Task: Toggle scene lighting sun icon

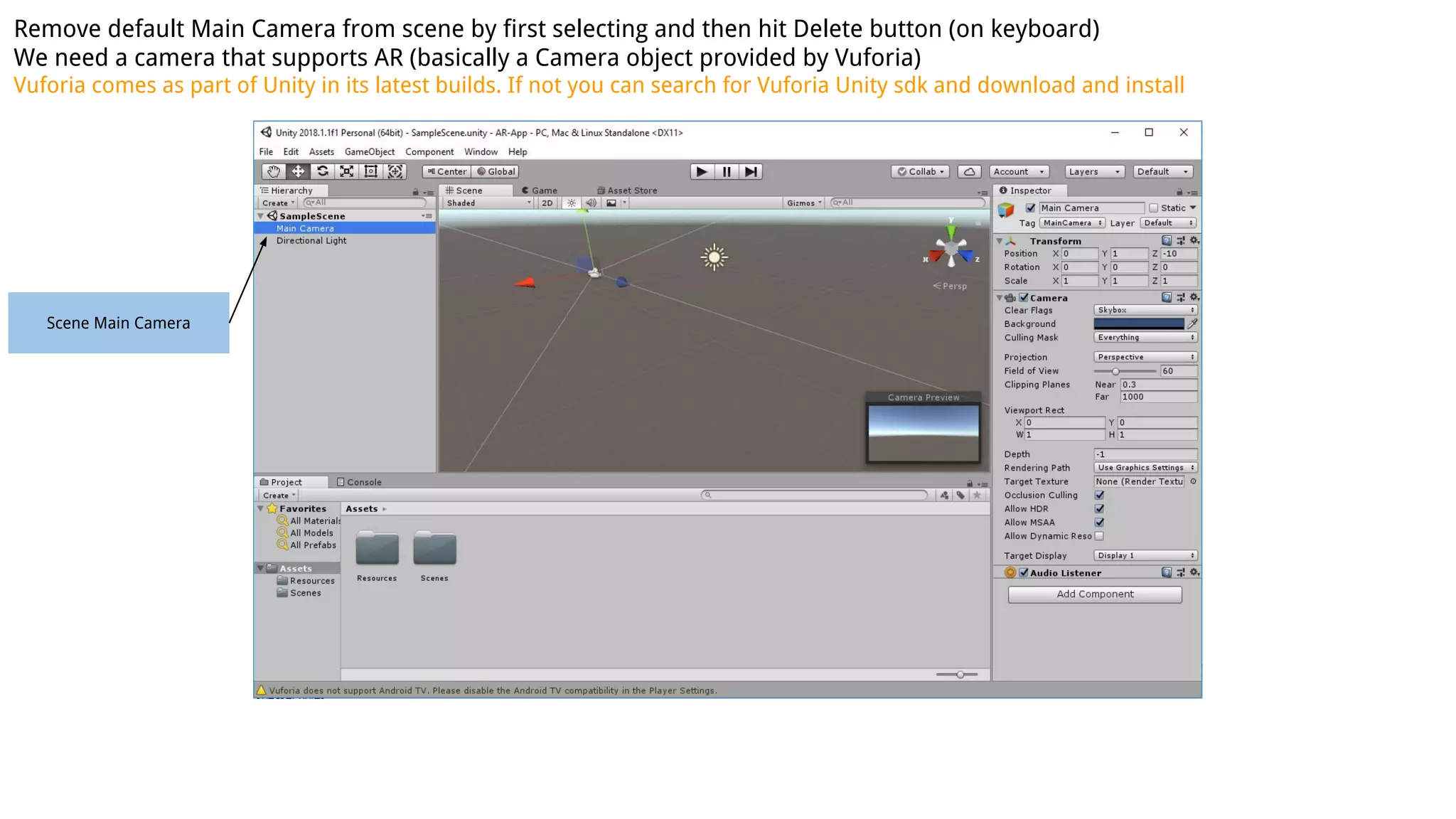Action: 572,203
